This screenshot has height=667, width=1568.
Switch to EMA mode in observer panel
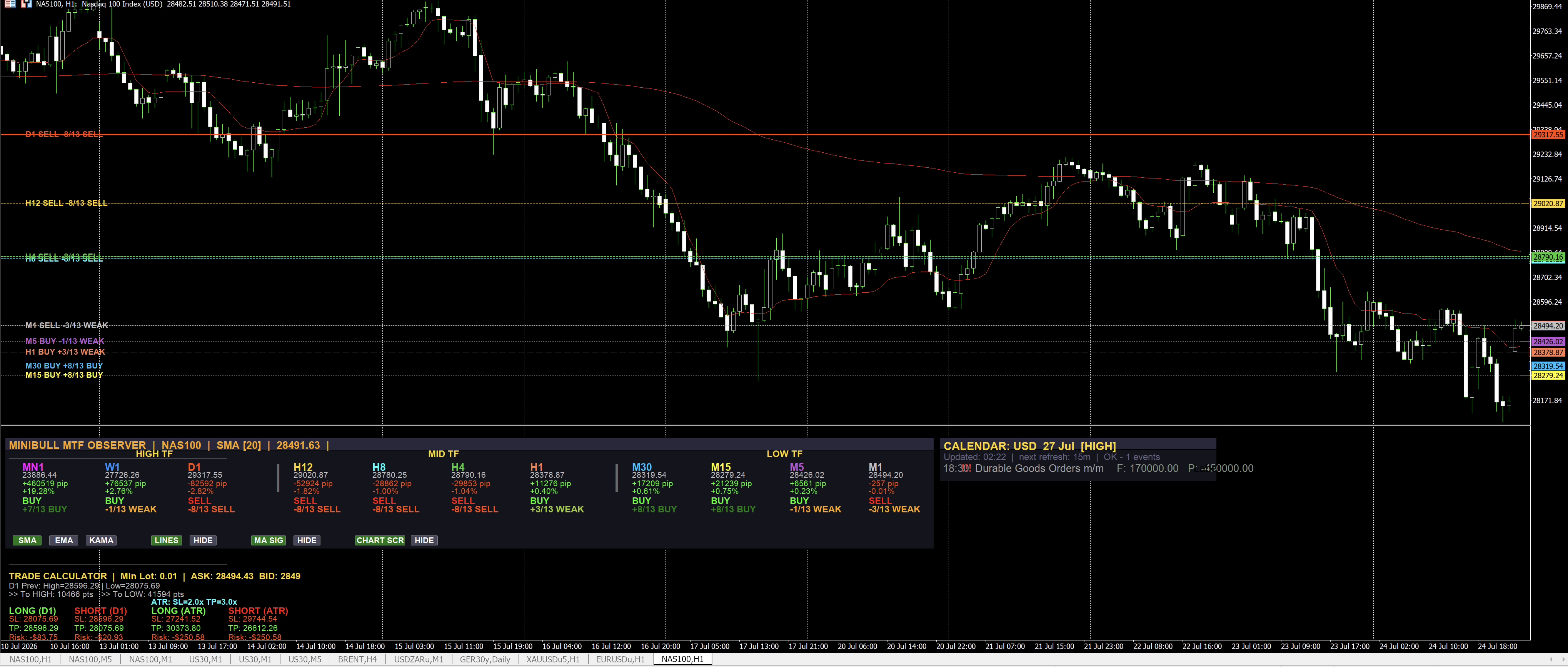point(64,540)
